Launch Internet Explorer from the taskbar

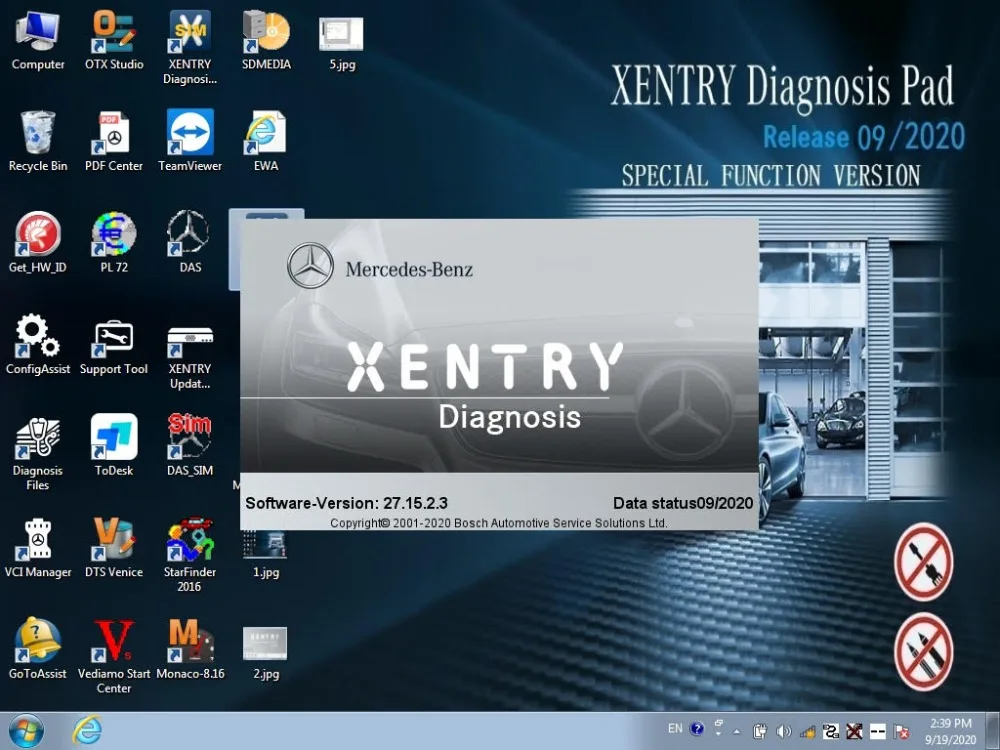click(86, 731)
